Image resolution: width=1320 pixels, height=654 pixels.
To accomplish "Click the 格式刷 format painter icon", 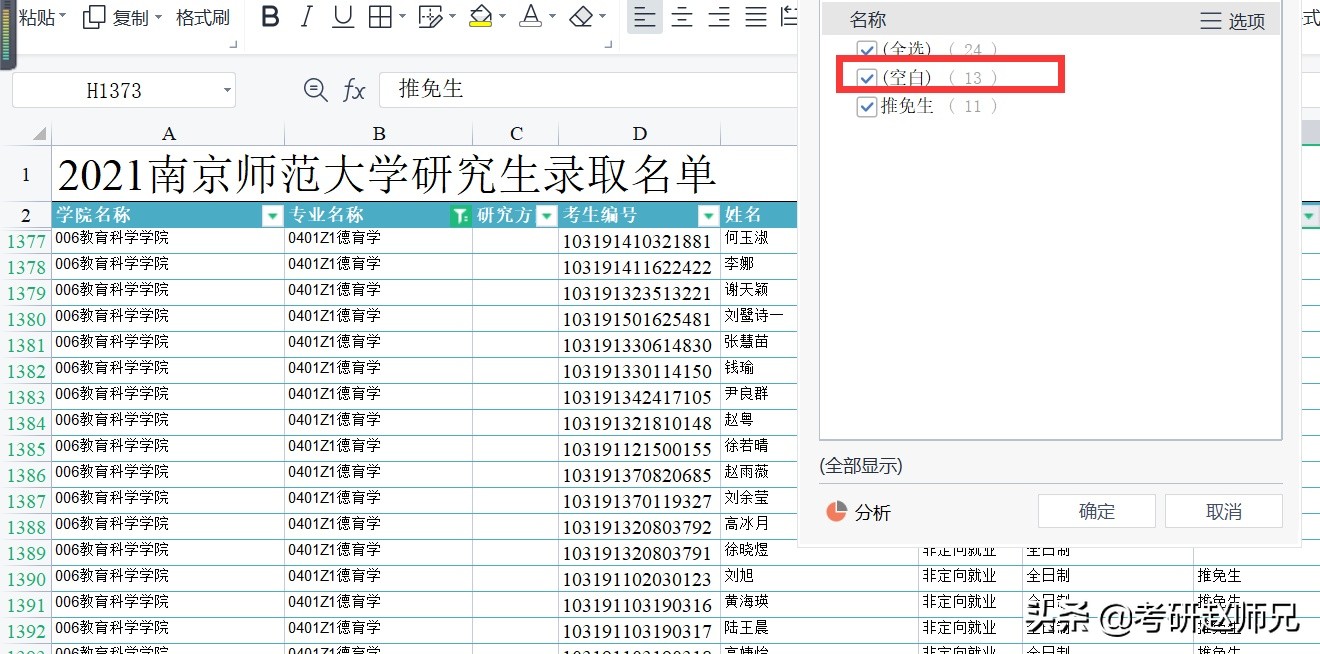I will [x=202, y=17].
